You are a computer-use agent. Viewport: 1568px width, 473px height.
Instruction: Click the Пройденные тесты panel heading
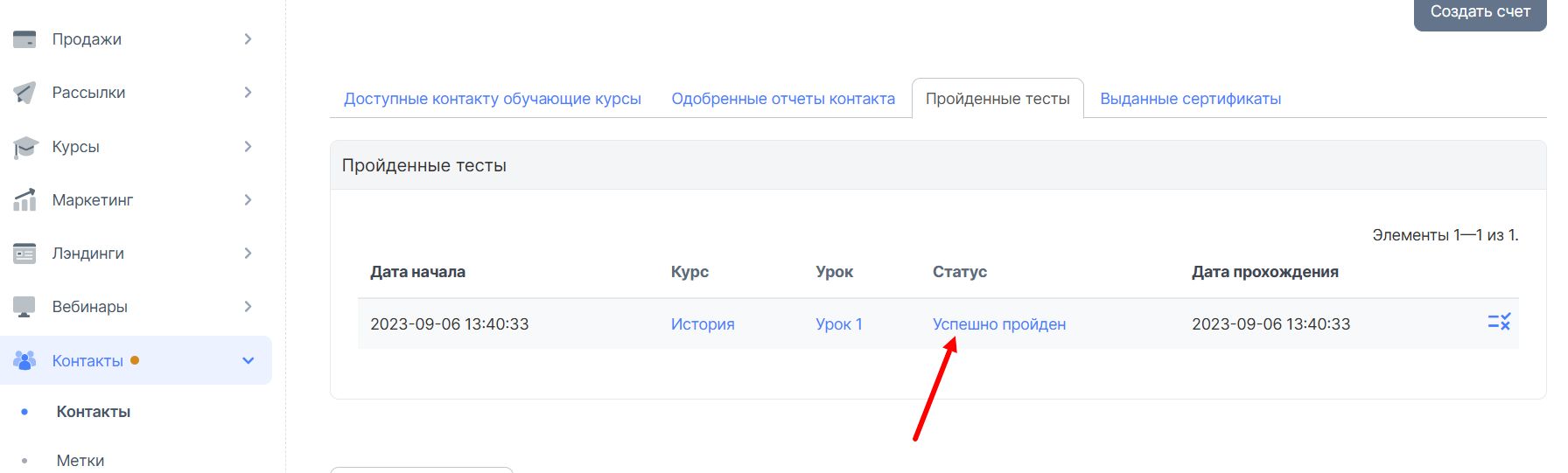pyautogui.click(x=424, y=165)
